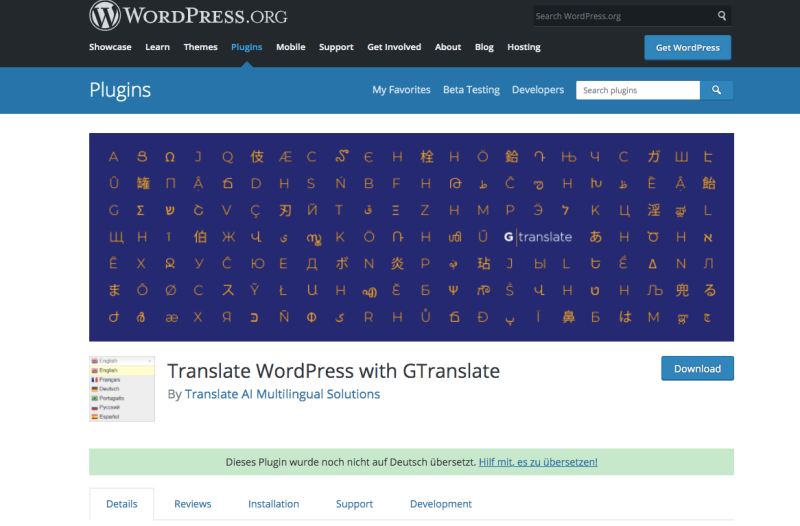Image resolution: width=800 pixels, height=526 pixels.
Task: Switch to the Development tab
Action: click(441, 504)
